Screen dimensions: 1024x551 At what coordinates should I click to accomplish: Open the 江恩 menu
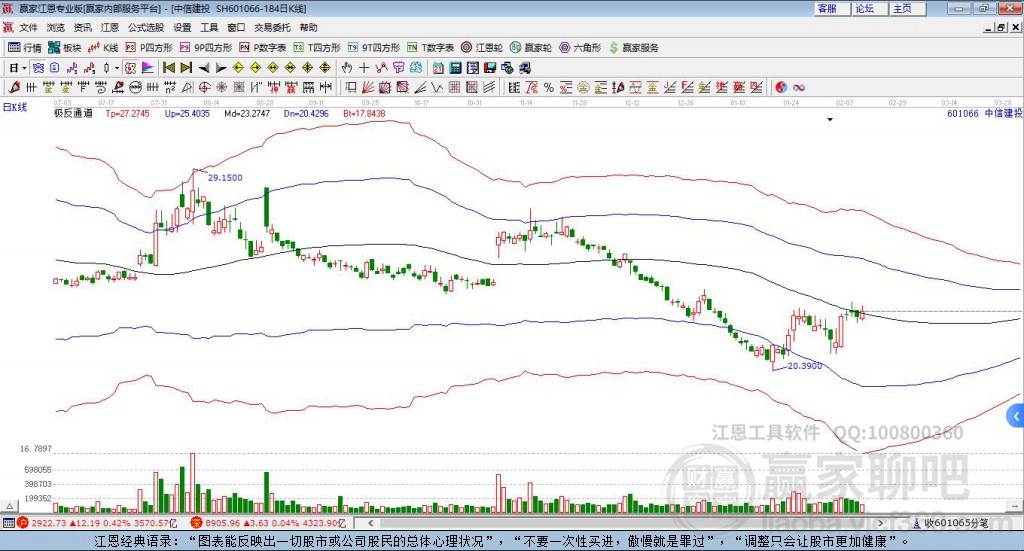(110, 27)
